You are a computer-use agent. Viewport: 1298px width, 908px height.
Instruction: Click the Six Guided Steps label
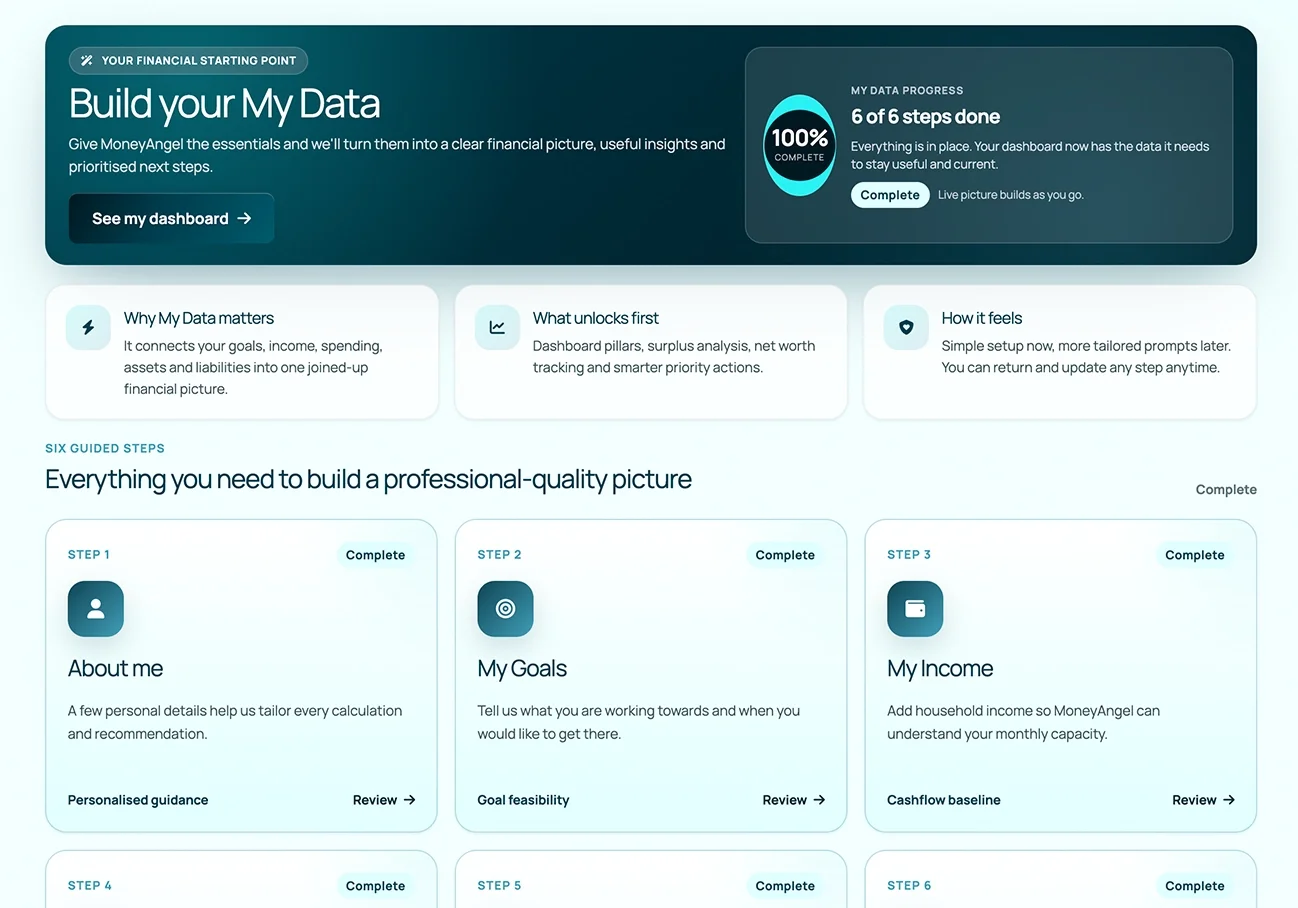[105, 449]
